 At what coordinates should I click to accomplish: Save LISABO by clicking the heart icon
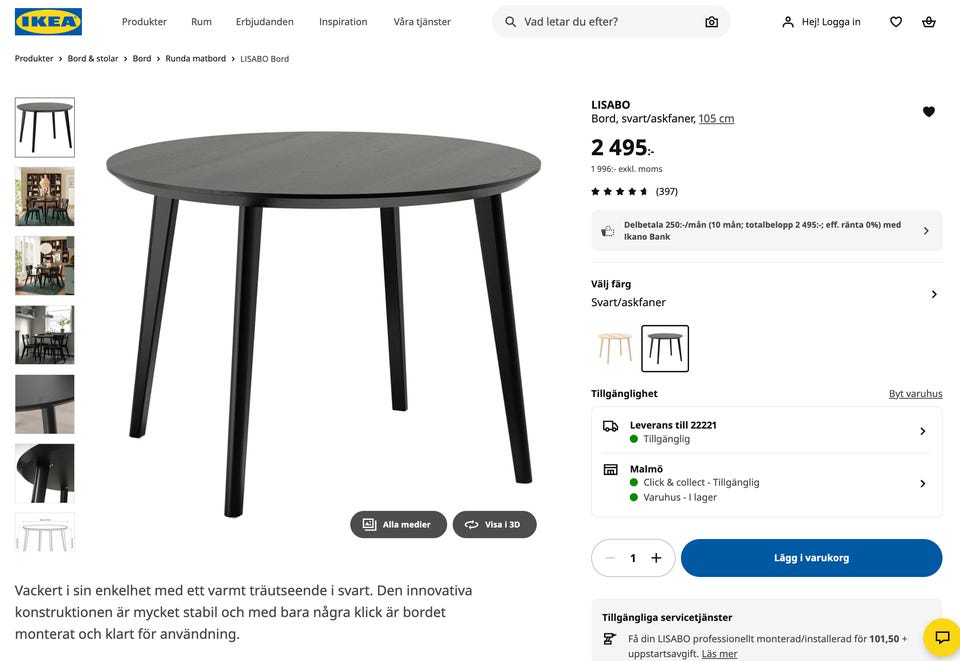point(929,111)
